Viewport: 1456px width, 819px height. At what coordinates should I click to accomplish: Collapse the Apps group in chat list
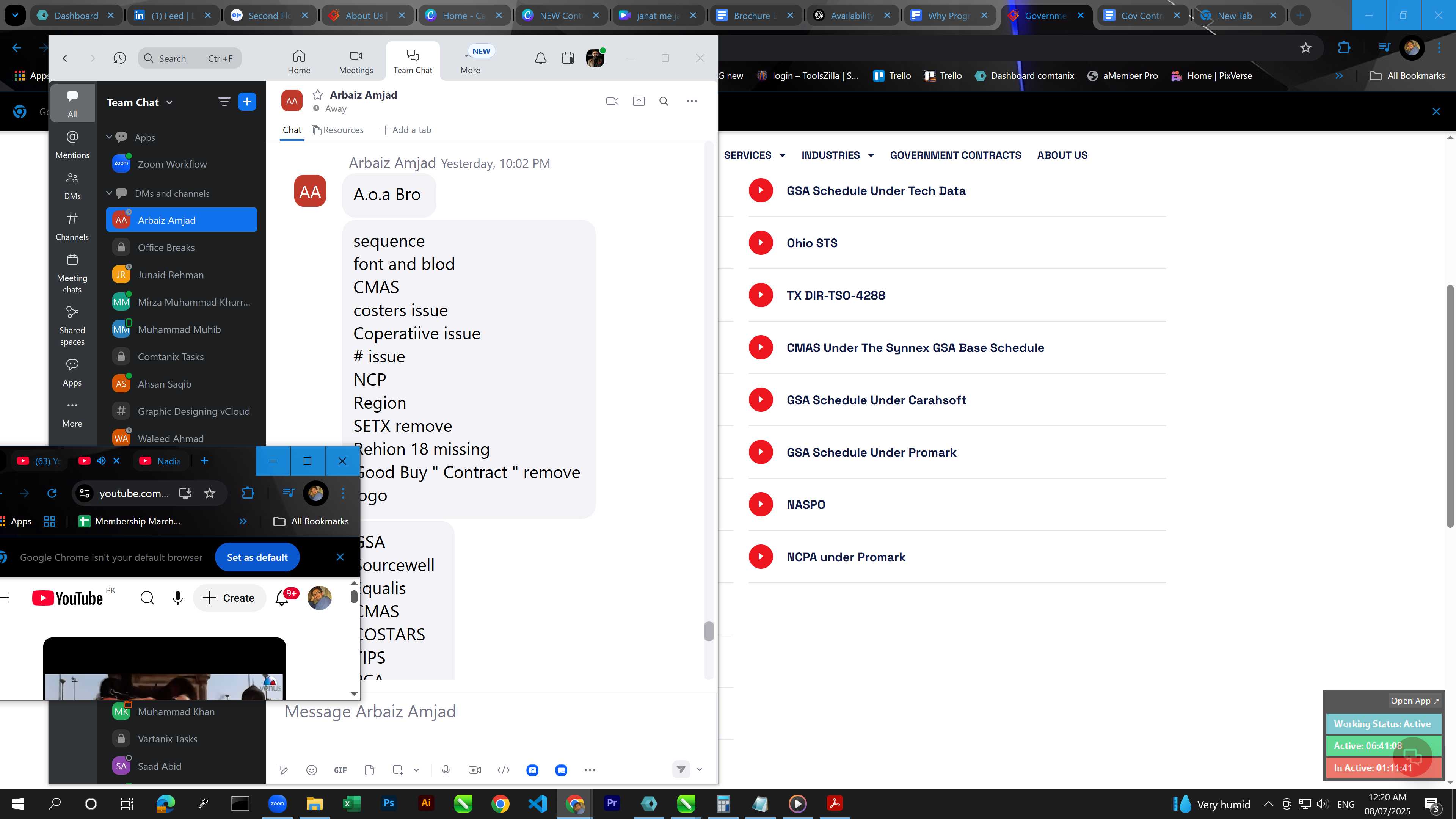pos(109,137)
